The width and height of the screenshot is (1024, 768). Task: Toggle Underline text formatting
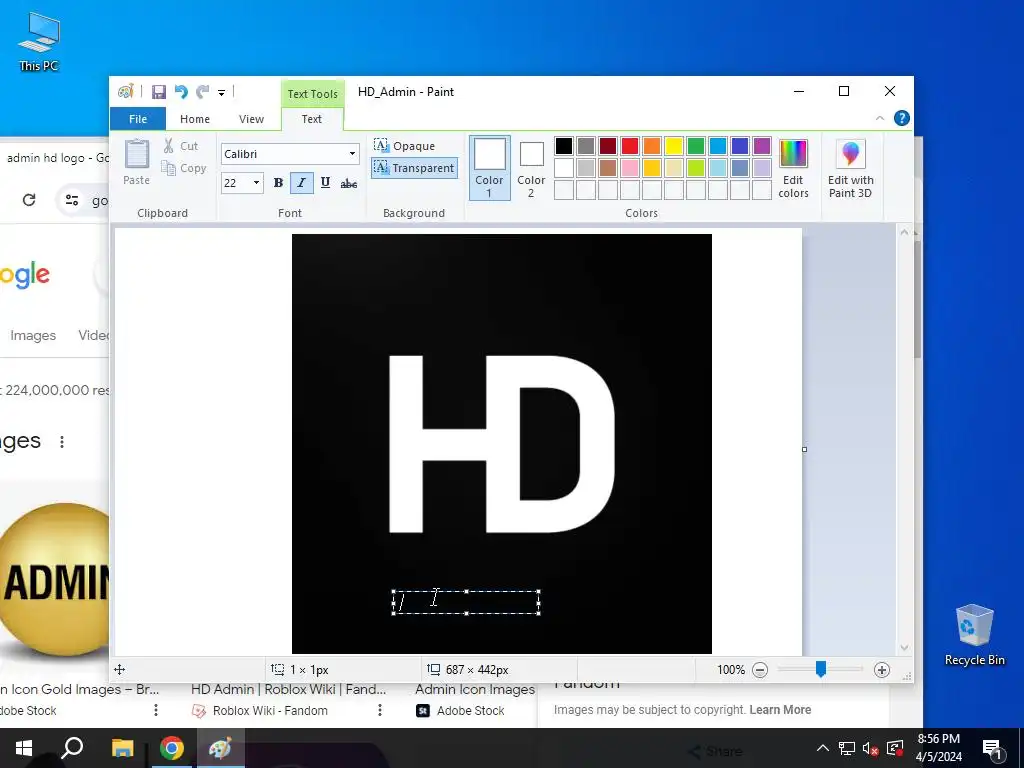tap(325, 183)
